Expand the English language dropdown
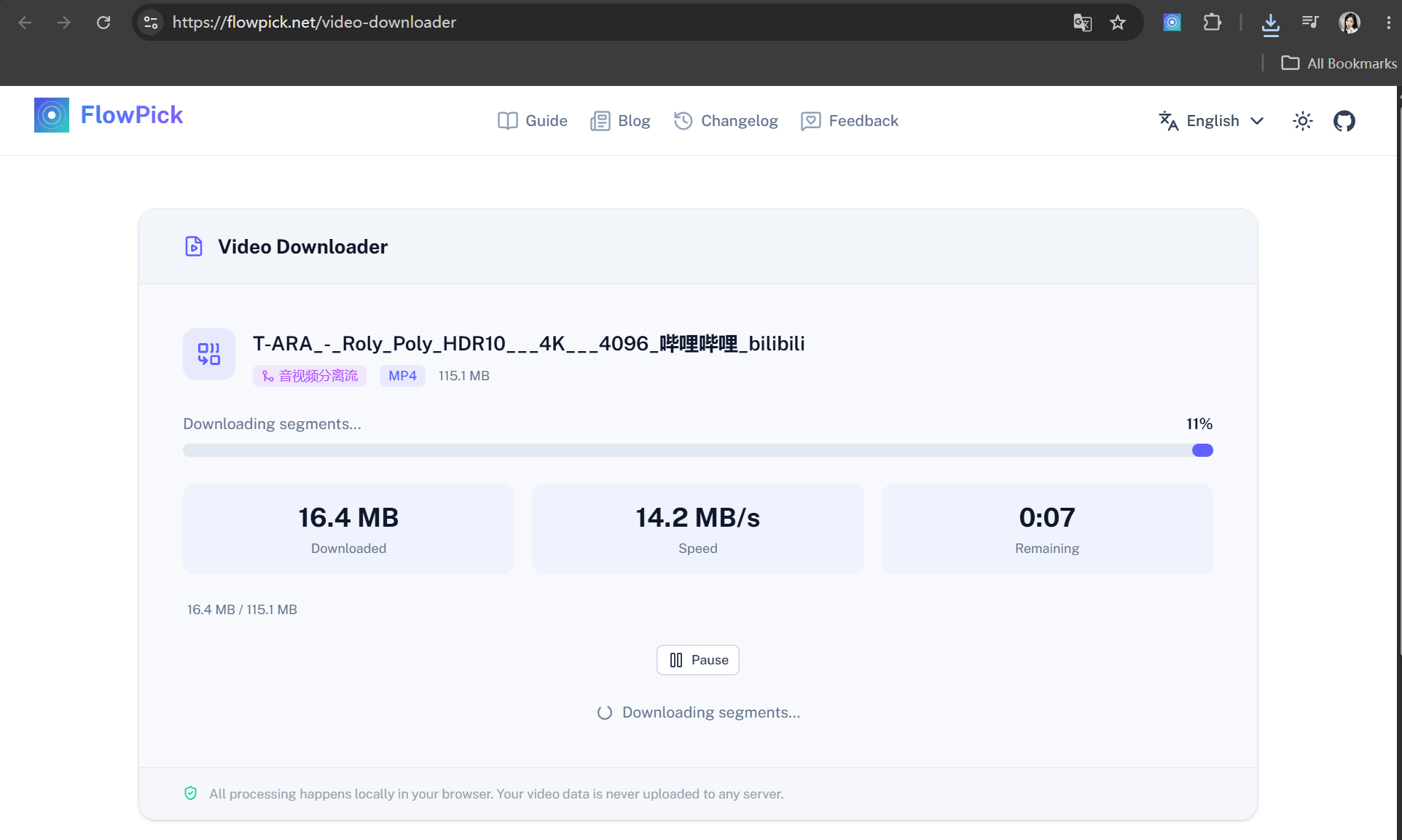1402x840 pixels. [x=1212, y=121]
